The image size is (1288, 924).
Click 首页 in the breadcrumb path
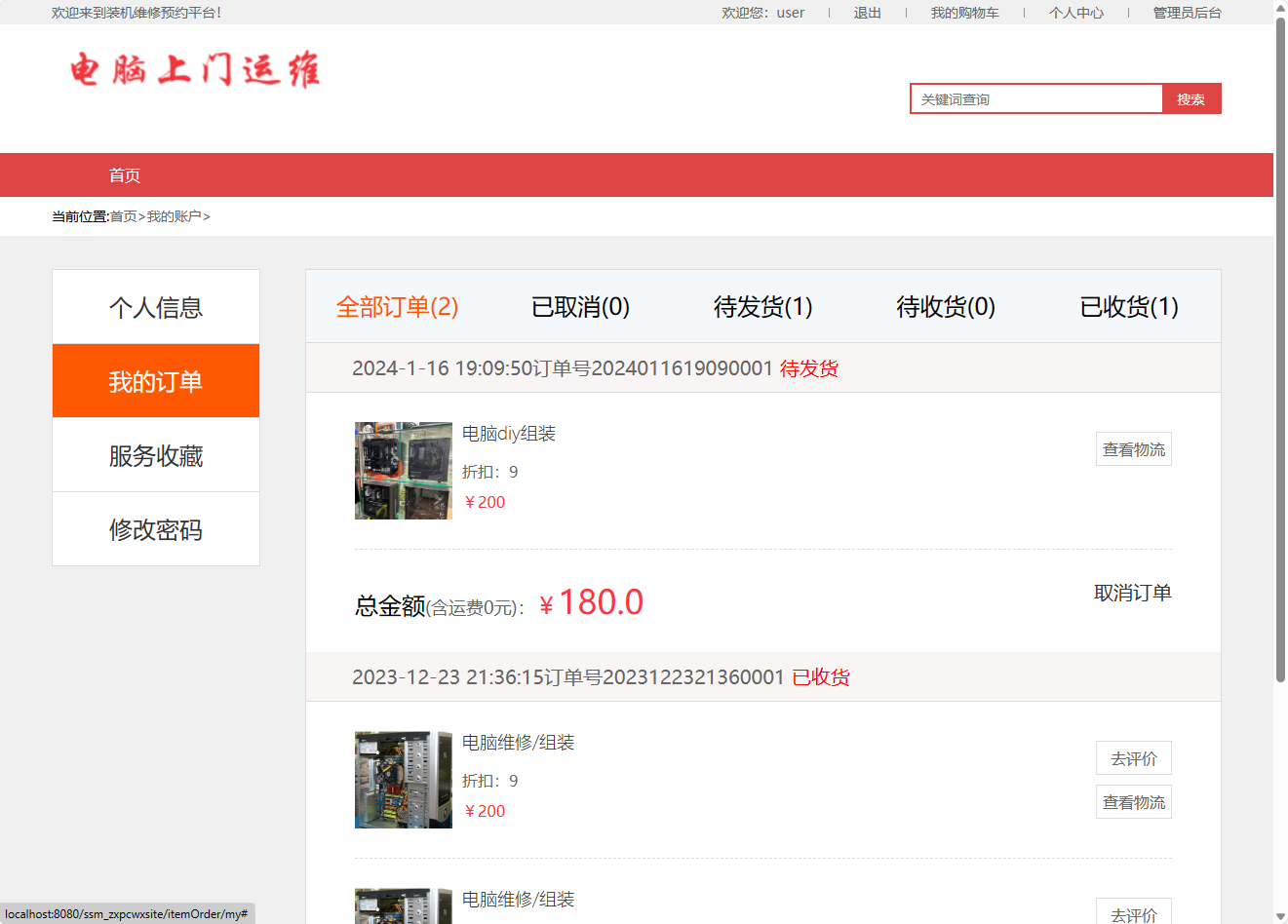point(123,215)
